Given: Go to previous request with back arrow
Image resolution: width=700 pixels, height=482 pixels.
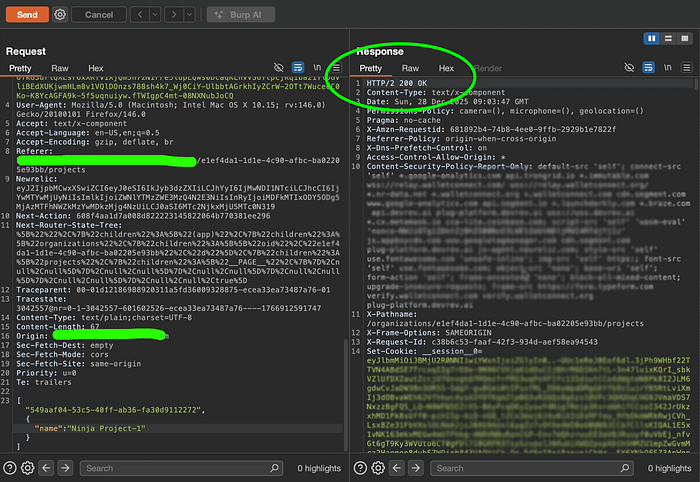Looking at the screenshot, I should [x=140, y=15].
